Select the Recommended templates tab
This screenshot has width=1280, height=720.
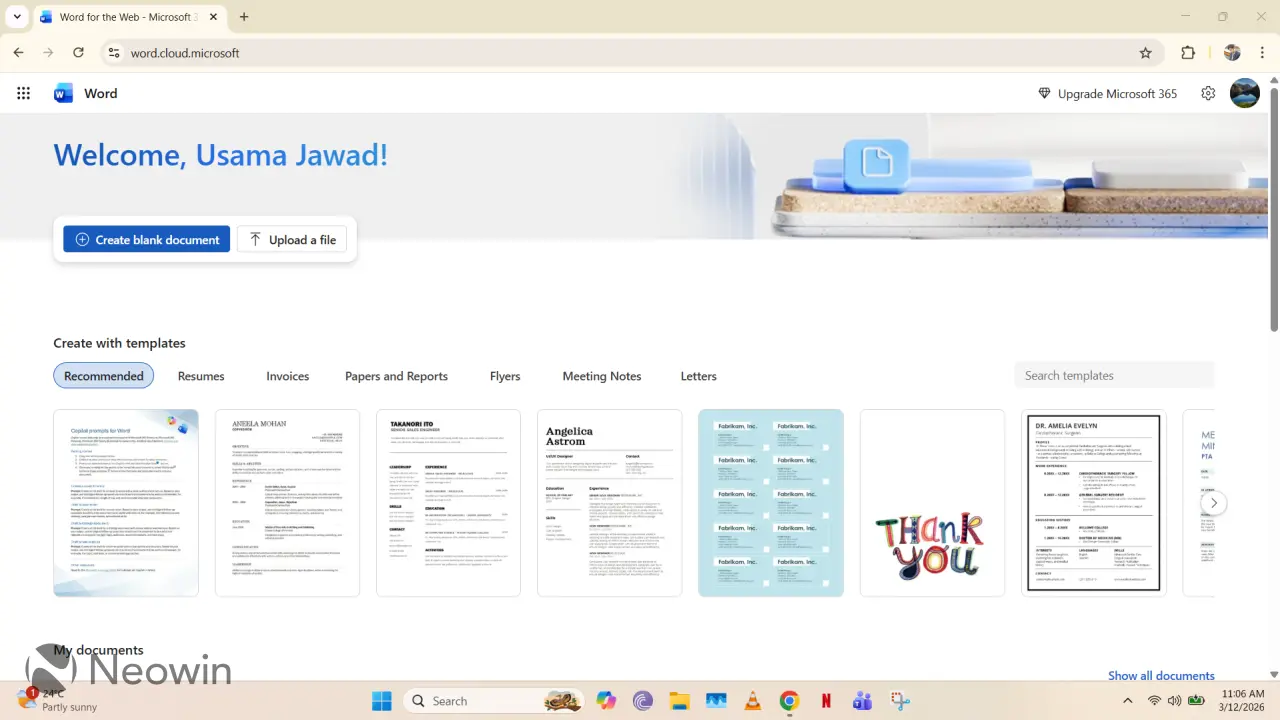coord(104,376)
